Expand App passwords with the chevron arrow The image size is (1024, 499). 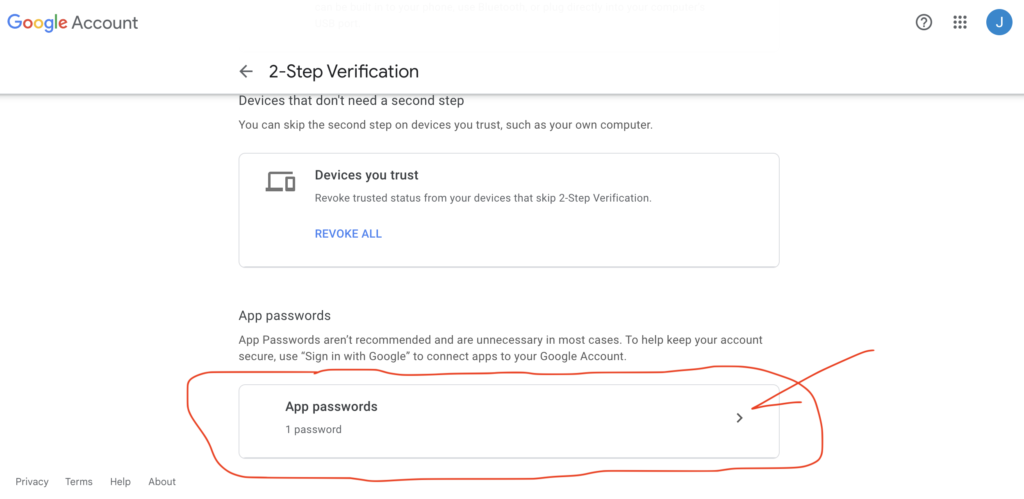[x=740, y=418]
